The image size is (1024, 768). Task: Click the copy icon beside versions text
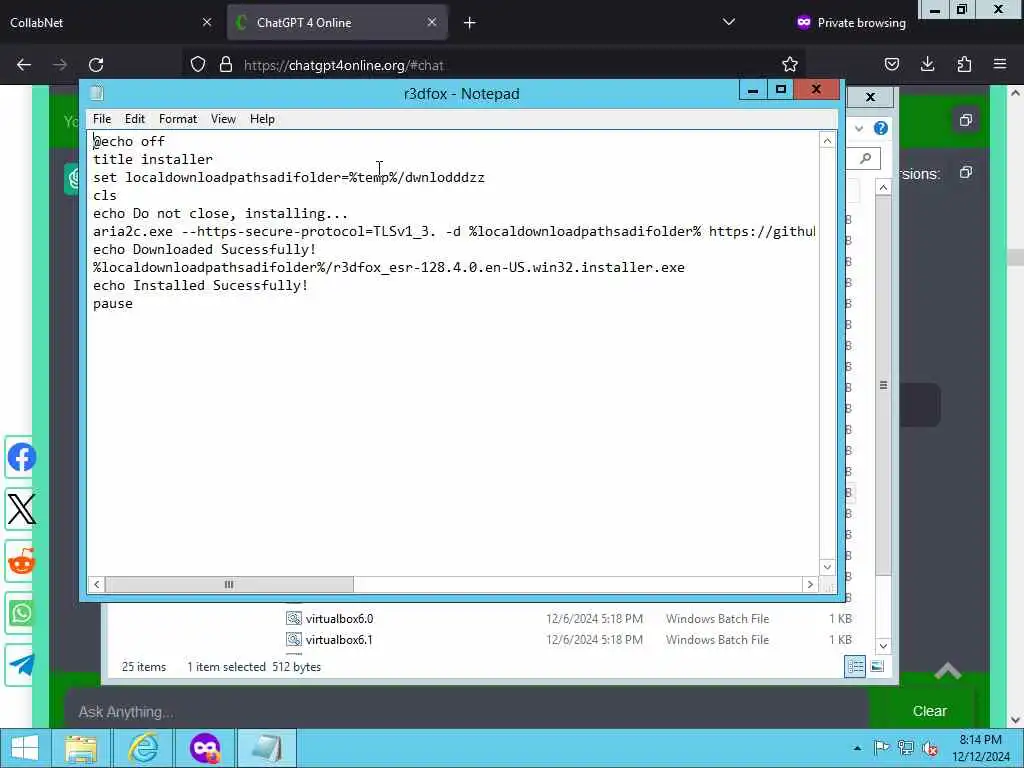(966, 172)
